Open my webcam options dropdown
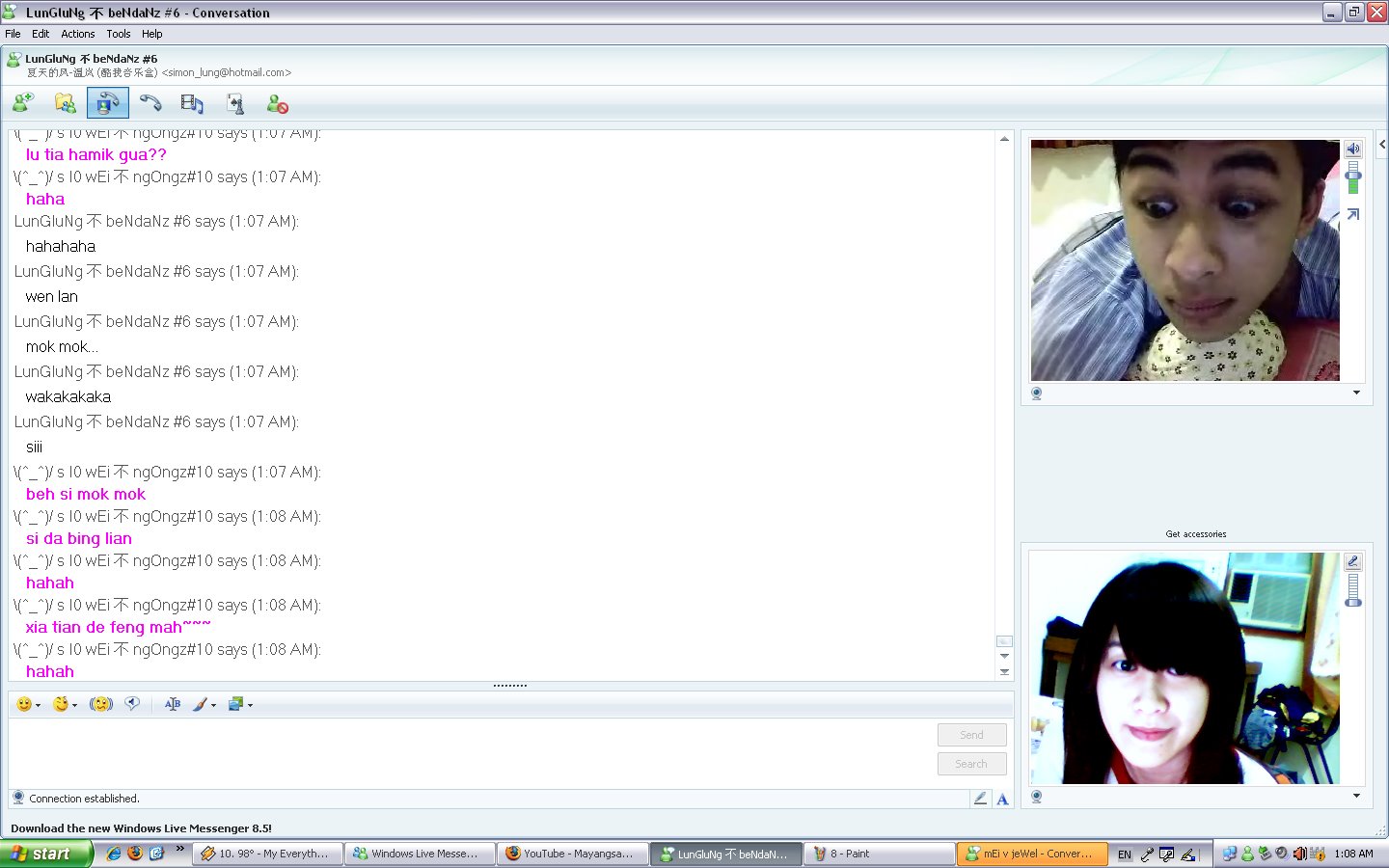This screenshot has width=1389, height=868. [1356, 796]
